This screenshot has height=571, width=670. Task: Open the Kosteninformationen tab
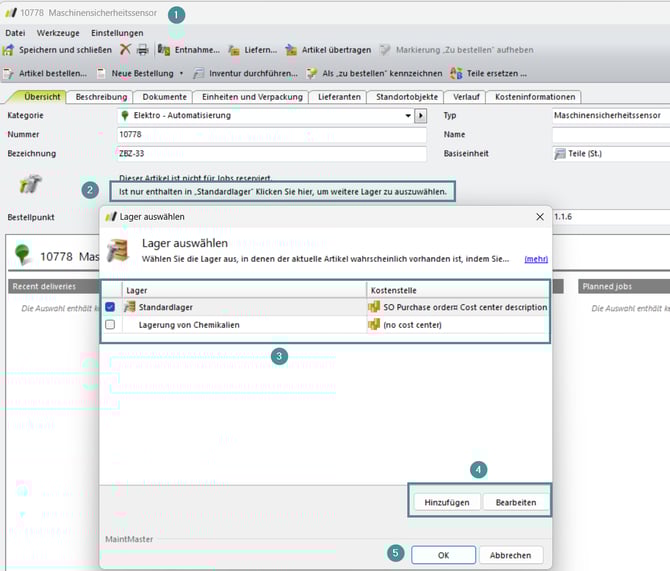[535, 97]
